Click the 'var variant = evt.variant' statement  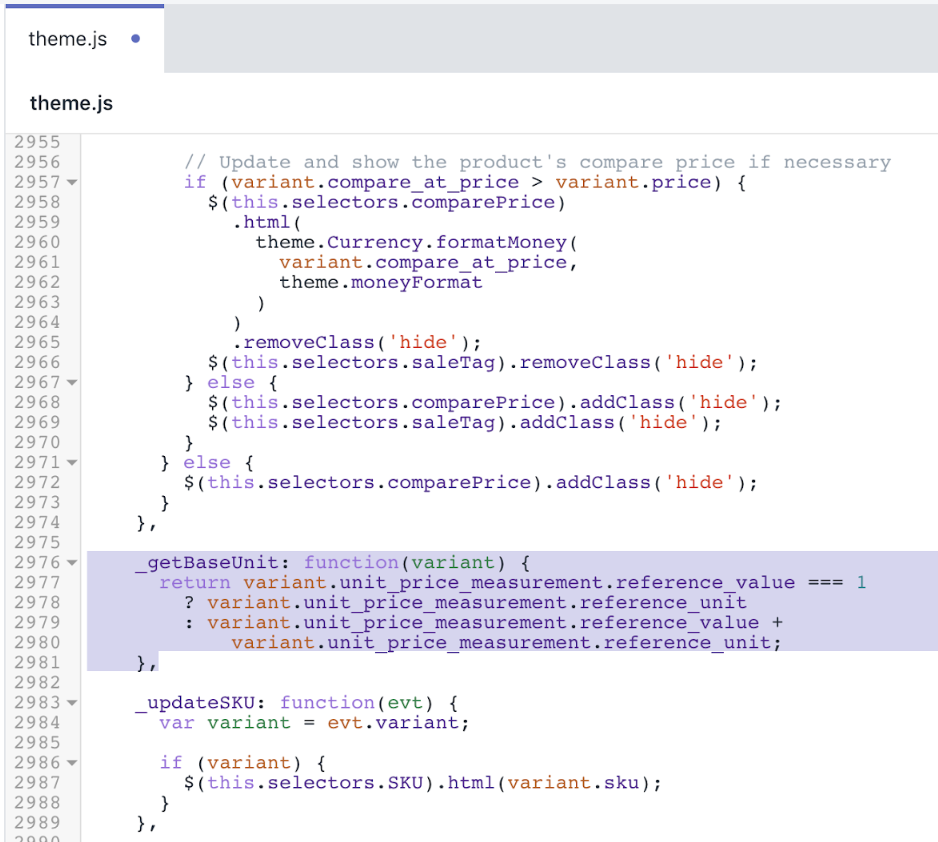point(313,722)
